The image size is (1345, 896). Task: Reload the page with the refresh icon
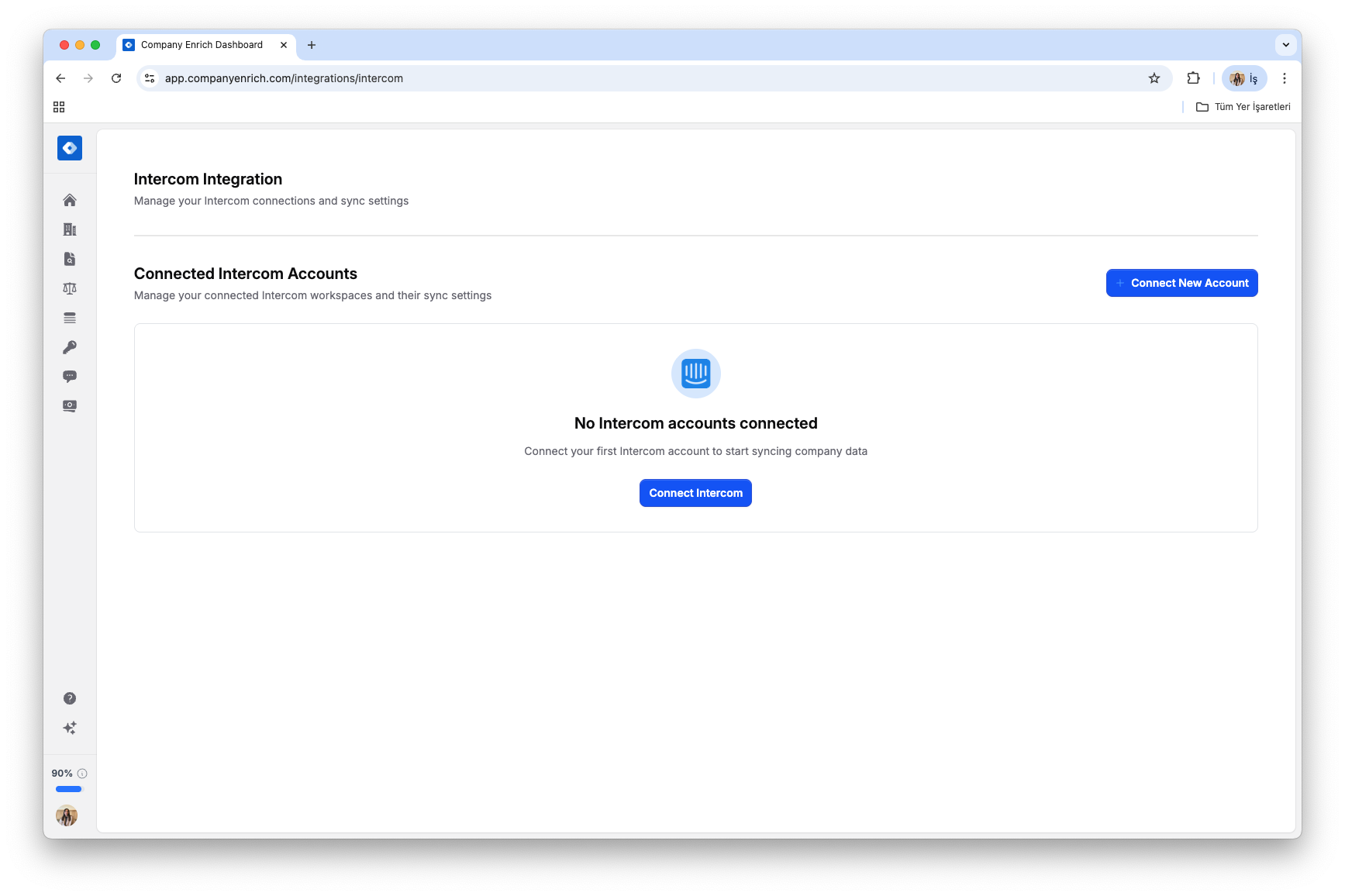pos(116,78)
